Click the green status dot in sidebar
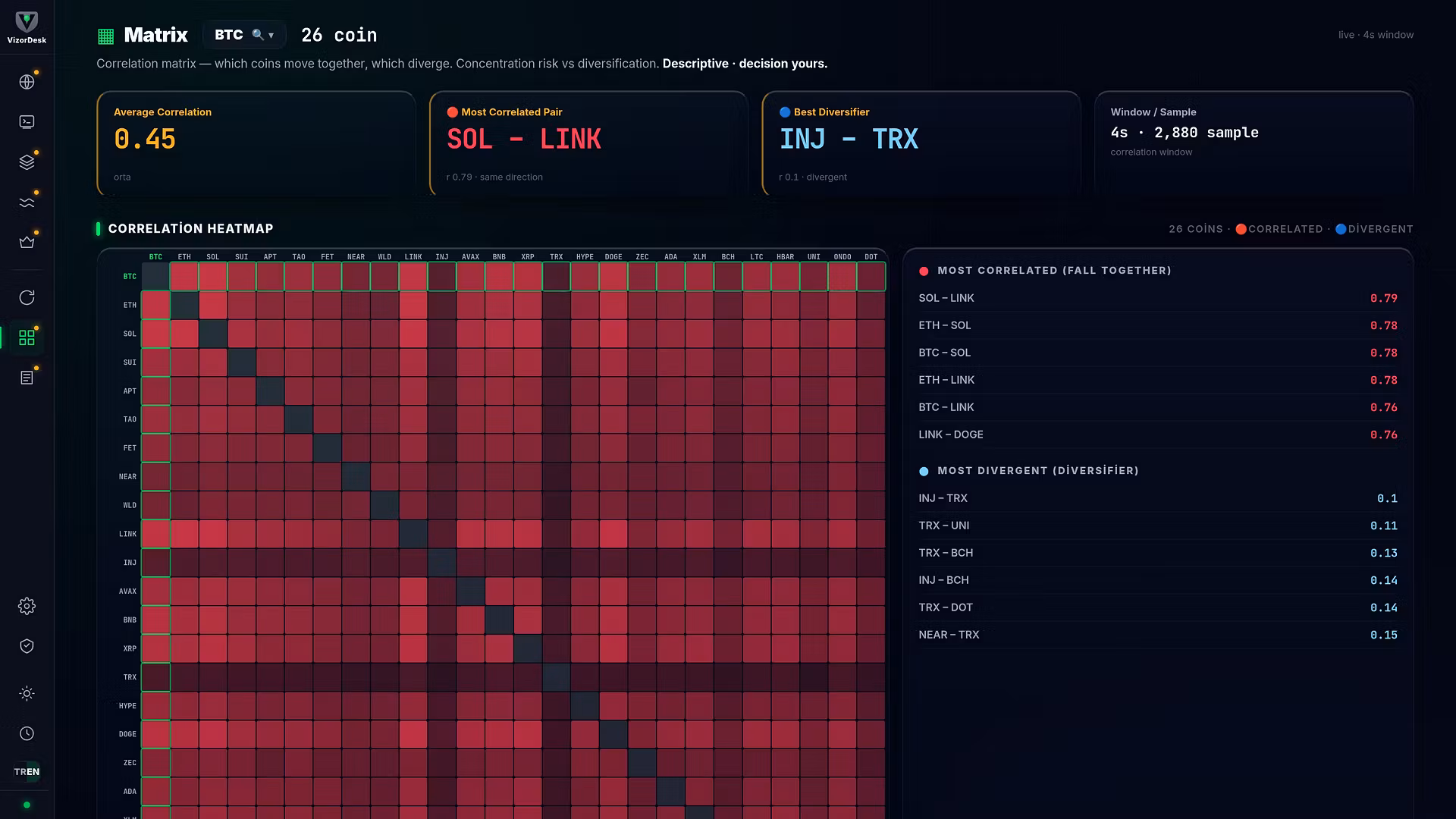 pyautogui.click(x=27, y=805)
